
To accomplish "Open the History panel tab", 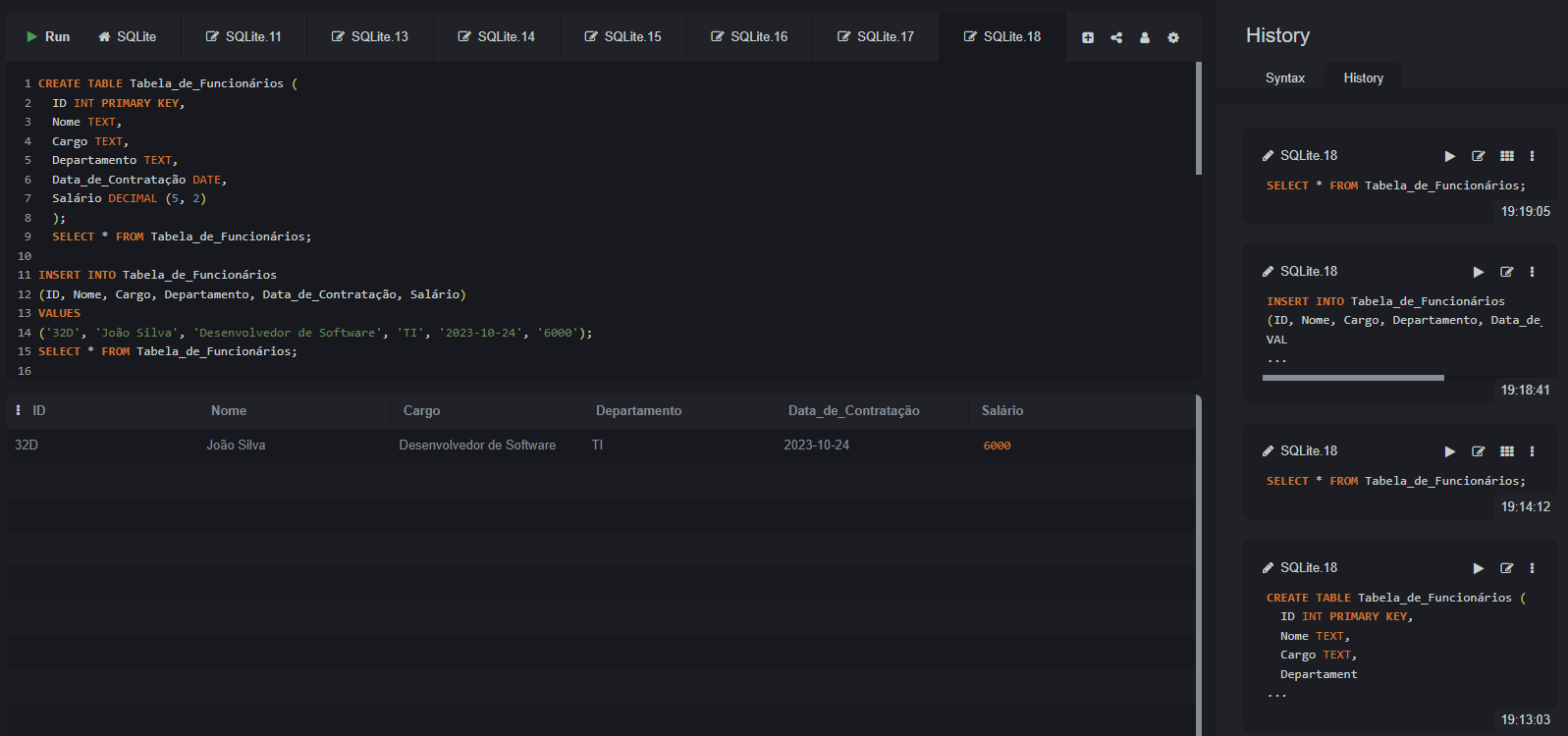I will [x=1364, y=78].
